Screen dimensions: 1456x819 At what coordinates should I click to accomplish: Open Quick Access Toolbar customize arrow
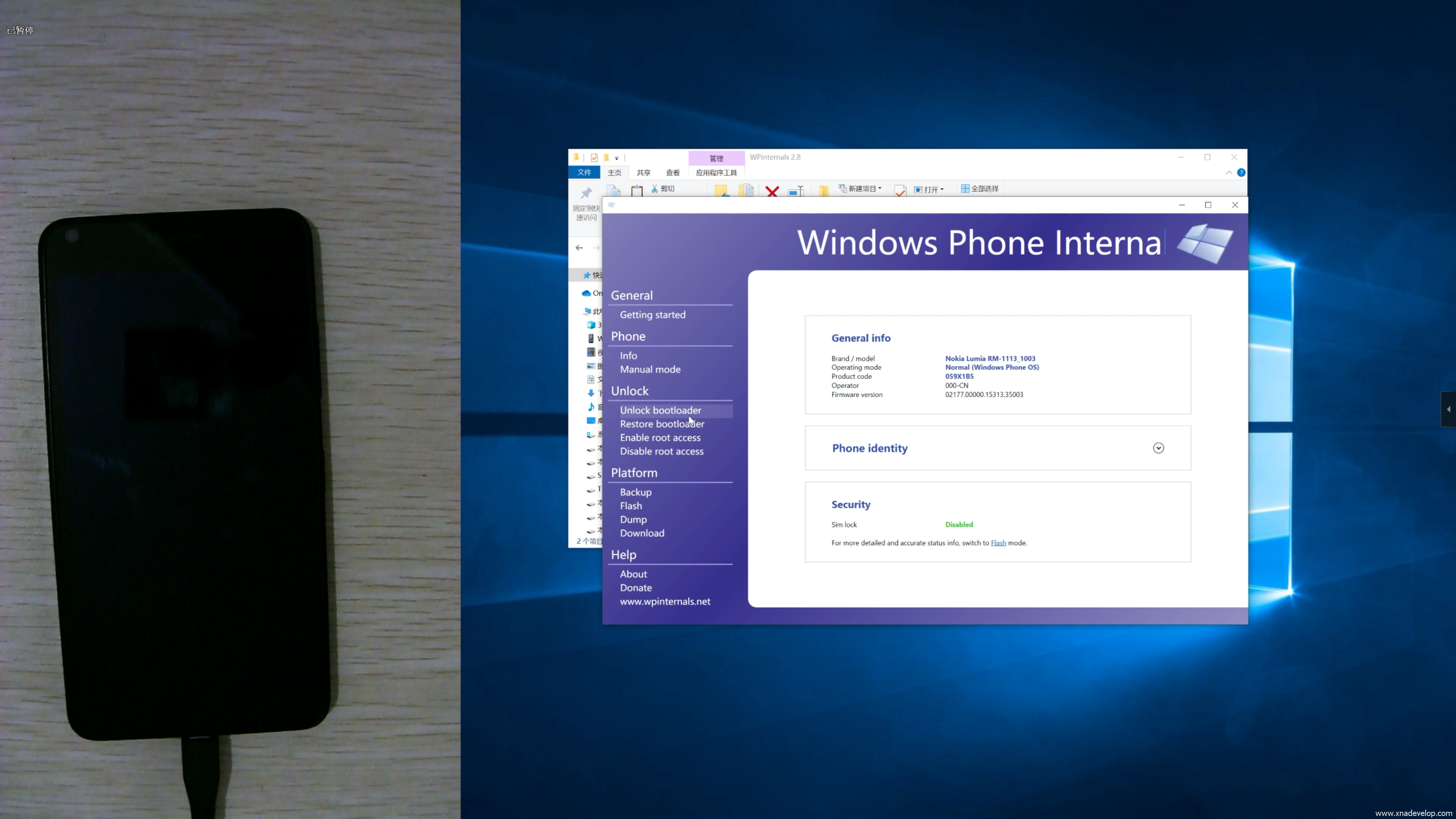tap(617, 158)
